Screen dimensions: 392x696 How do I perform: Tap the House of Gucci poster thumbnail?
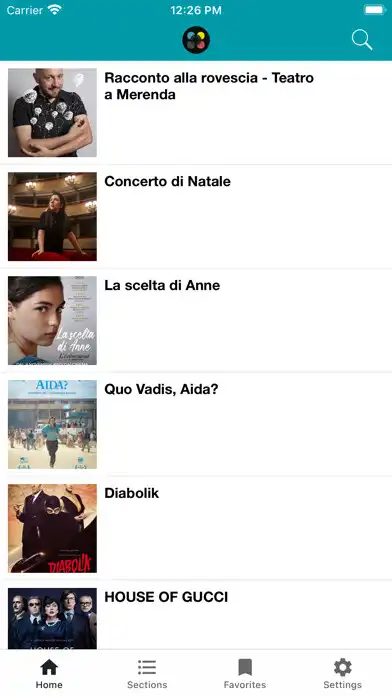tap(52, 618)
